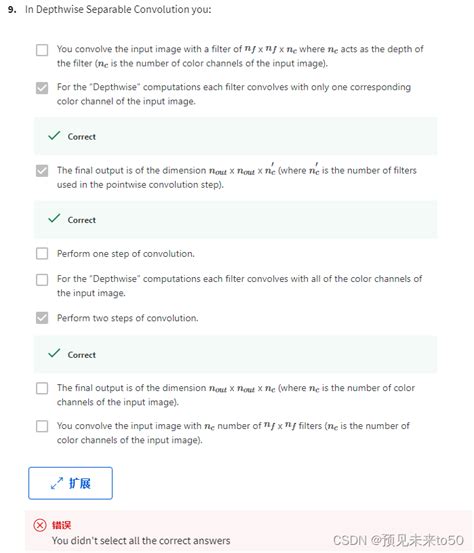
Task: Click the 扩展 expand button
Action: (71, 483)
